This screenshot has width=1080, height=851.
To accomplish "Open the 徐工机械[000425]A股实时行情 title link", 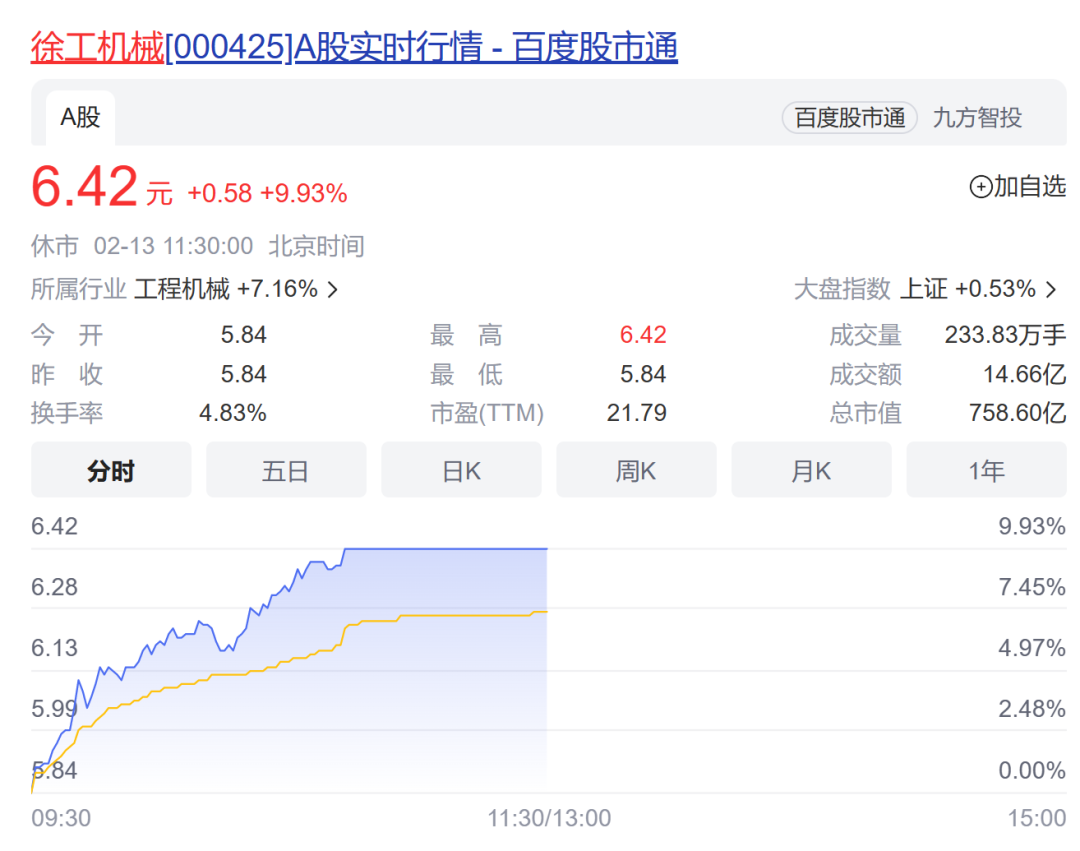I will pyautogui.click(x=354, y=47).
